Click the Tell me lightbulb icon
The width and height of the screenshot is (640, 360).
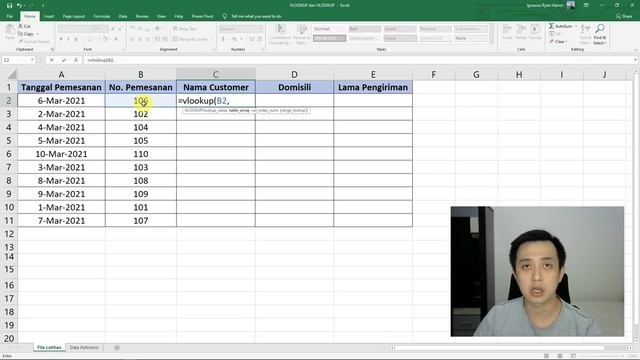pyautogui.click(x=224, y=16)
